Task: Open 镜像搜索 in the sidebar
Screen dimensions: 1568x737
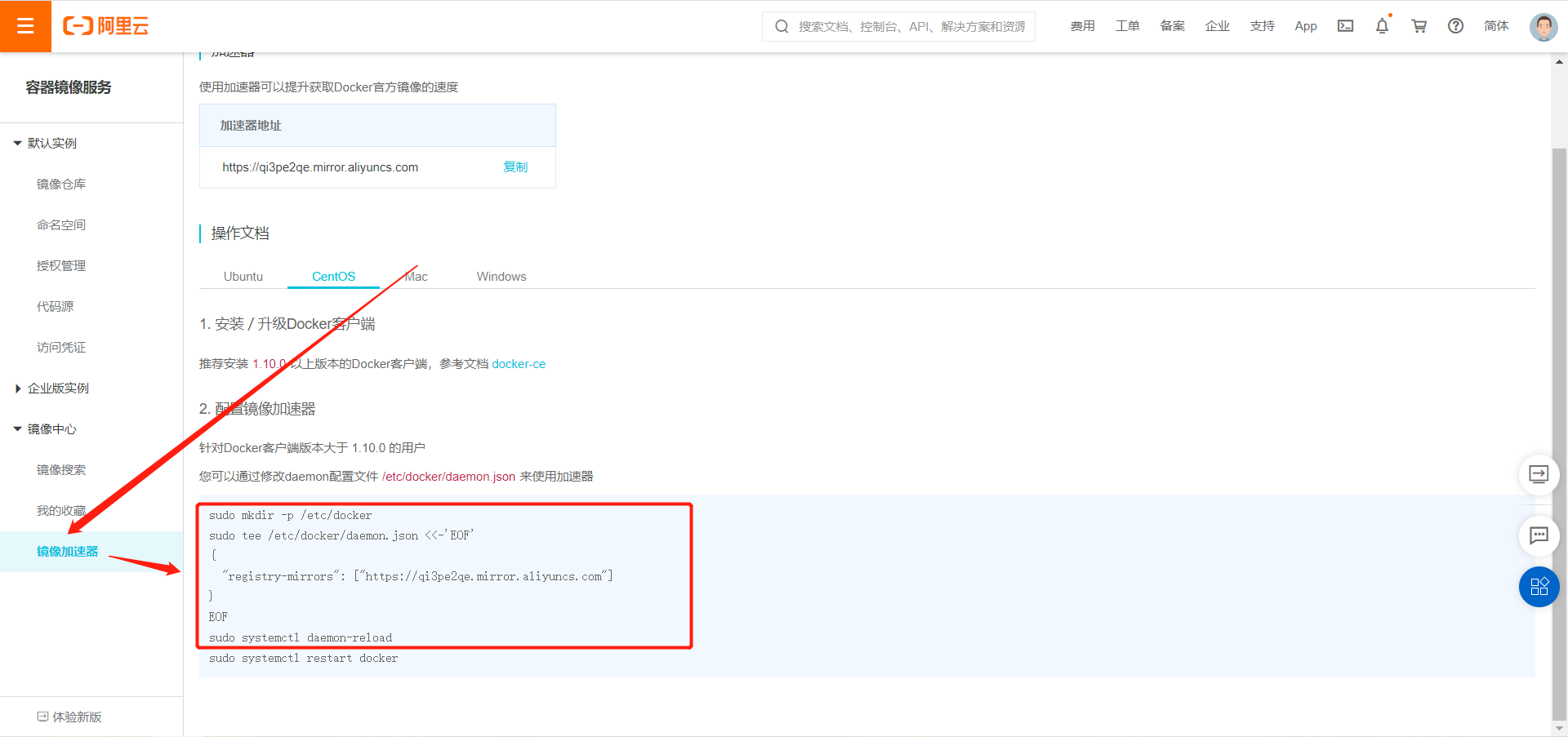Action: click(61, 469)
